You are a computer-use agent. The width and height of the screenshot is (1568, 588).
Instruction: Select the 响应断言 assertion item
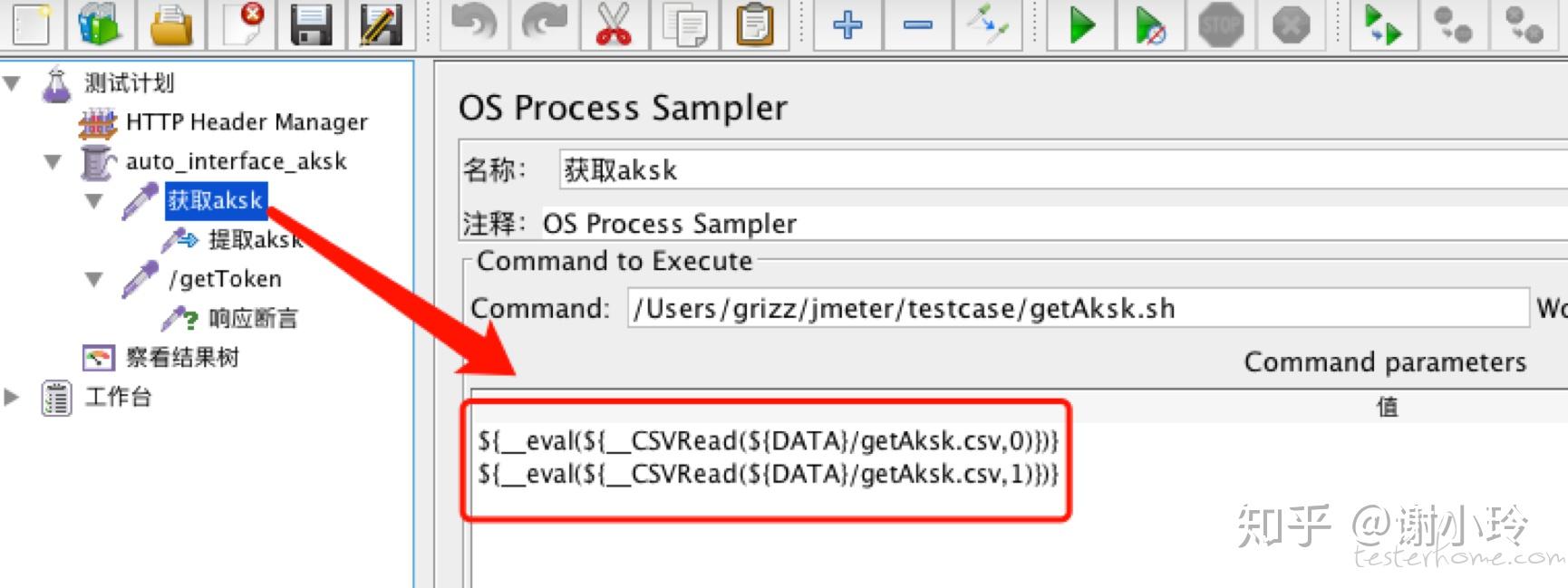[252, 319]
